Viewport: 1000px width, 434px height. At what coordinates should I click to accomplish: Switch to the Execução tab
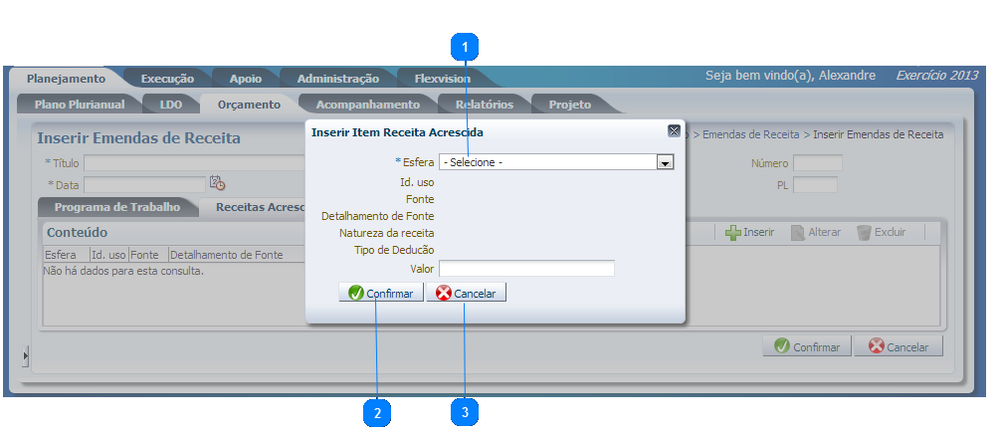pyautogui.click(x=167, y=79)
